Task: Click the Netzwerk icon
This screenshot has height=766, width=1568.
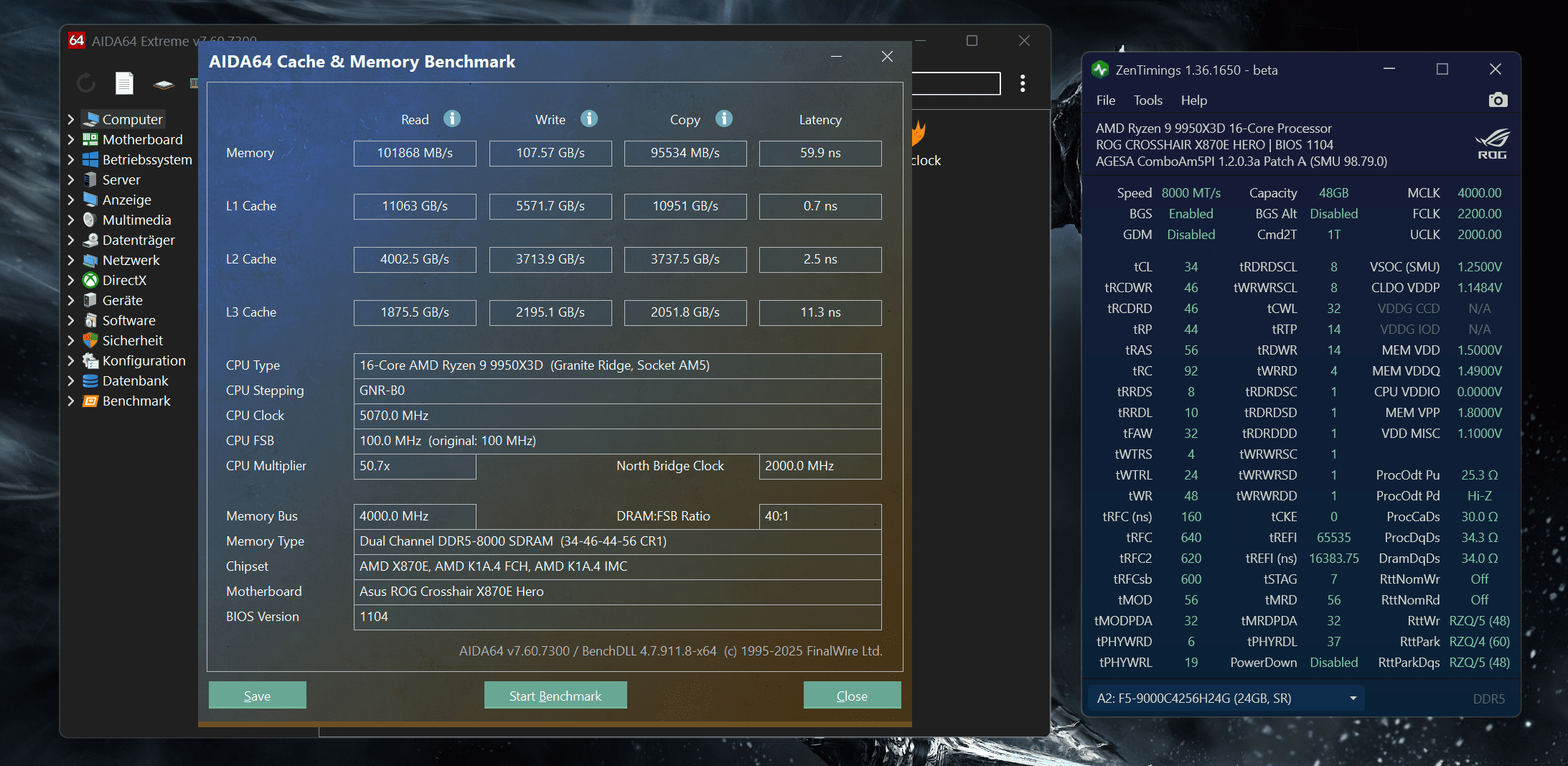Action: click(90, 260)
